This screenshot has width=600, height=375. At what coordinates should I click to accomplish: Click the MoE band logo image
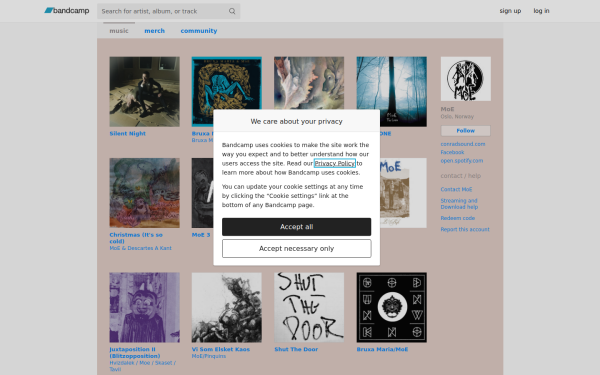[466, 79]
